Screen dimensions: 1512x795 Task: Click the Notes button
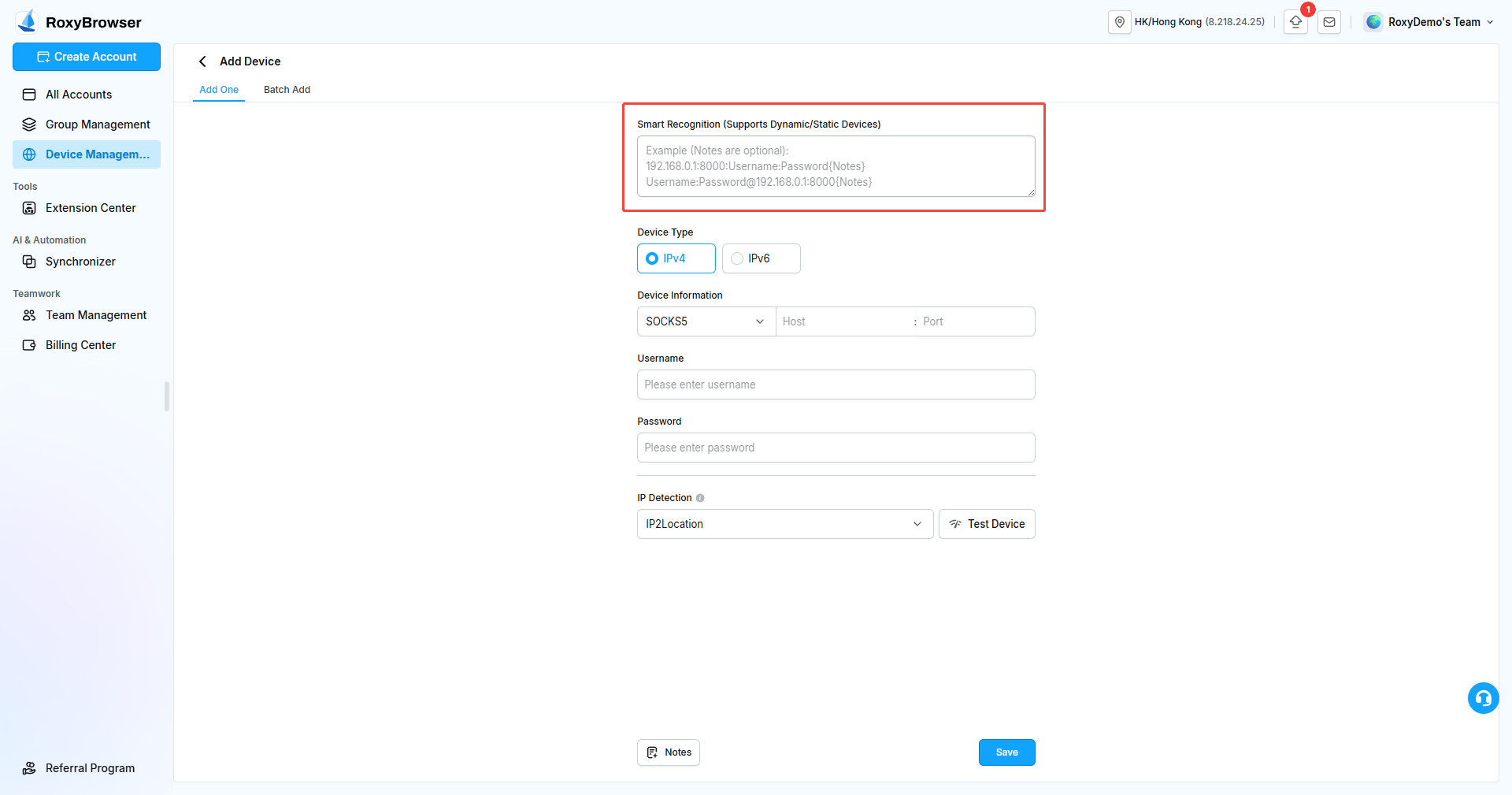[669, 752]
